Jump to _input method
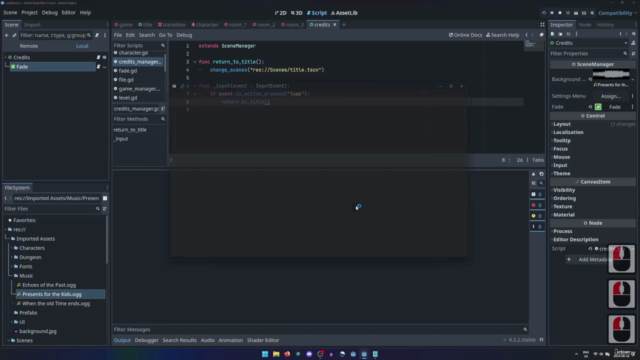Screen dimensions: 640x360 pyautogui.click(x=121, y=139)
